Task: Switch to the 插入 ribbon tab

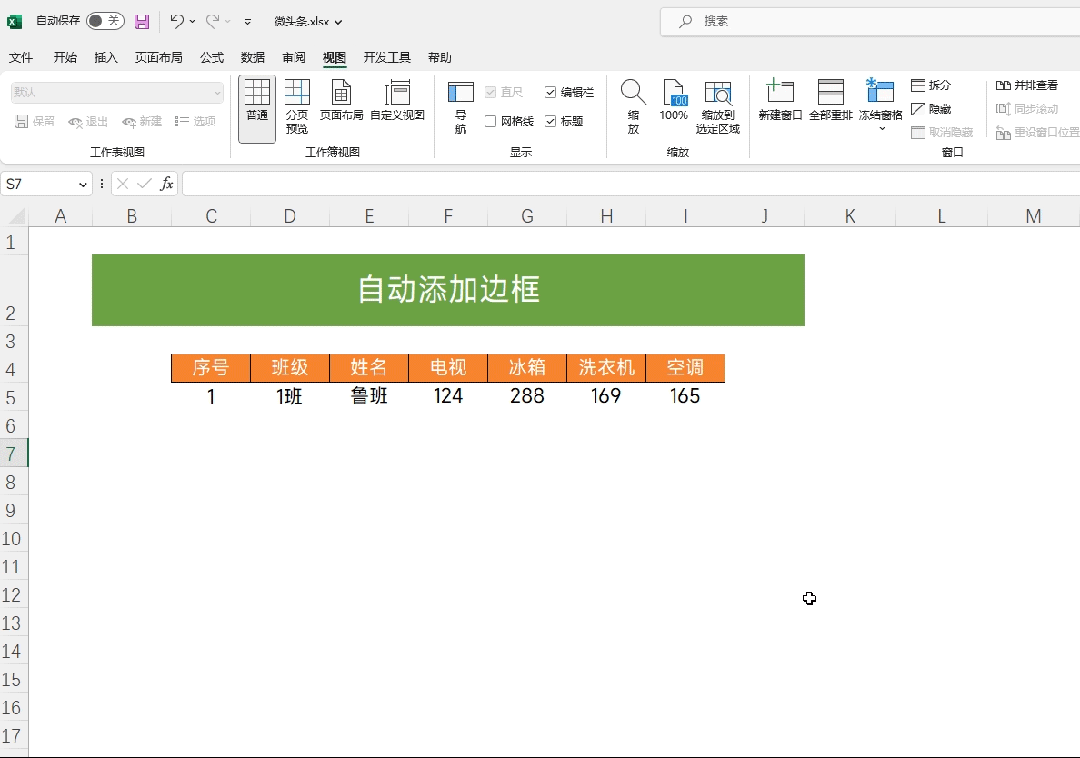Action: pyautogui.click(x=105, y=58)
